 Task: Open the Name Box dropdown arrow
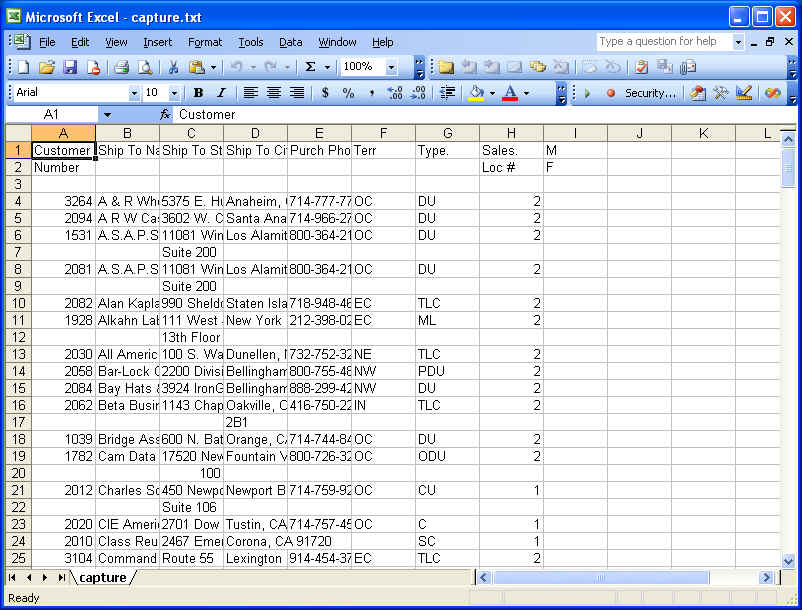click(x=107, y=115)
